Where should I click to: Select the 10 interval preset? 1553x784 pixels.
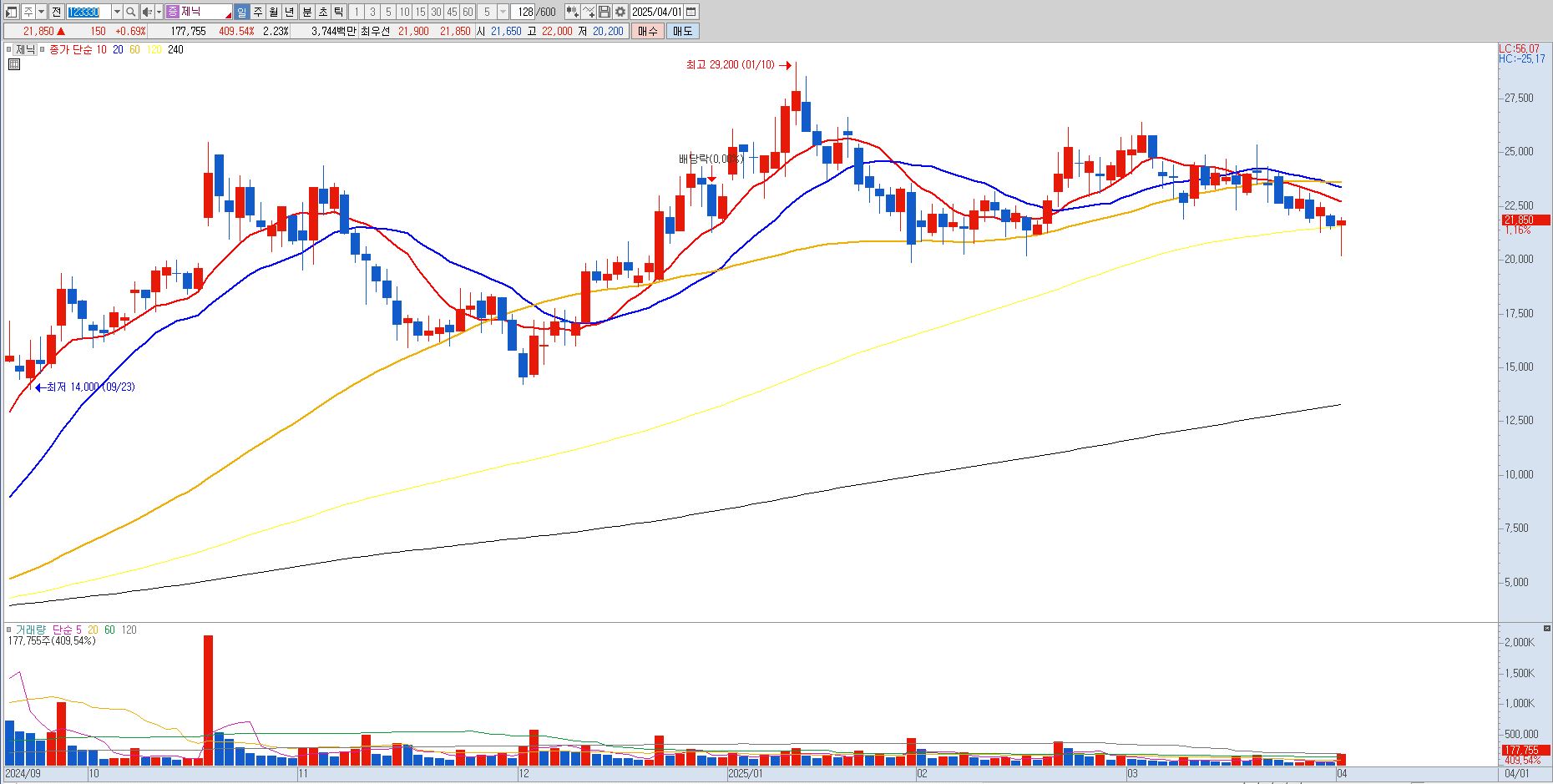click(x=404, y=12)
